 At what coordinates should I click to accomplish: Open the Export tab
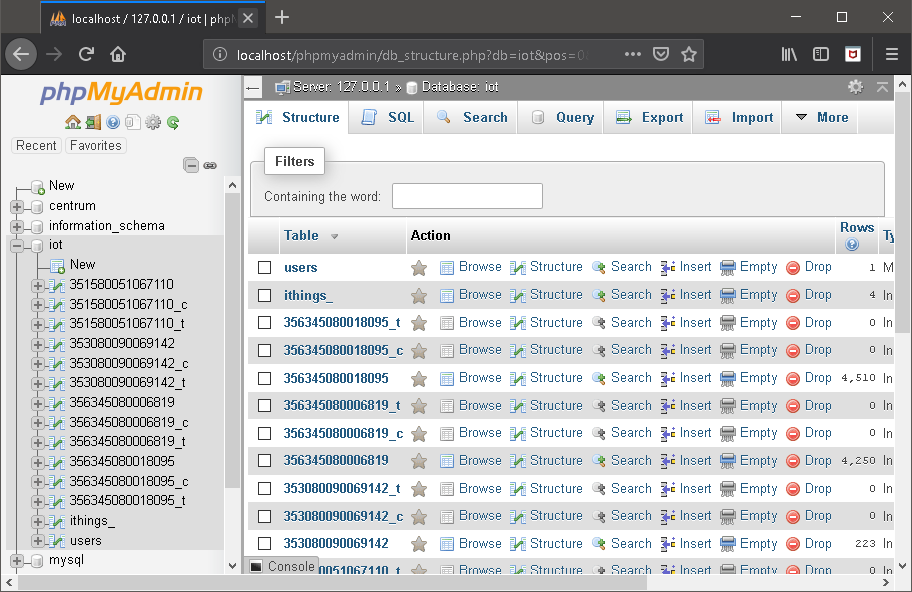coord(649,117)
